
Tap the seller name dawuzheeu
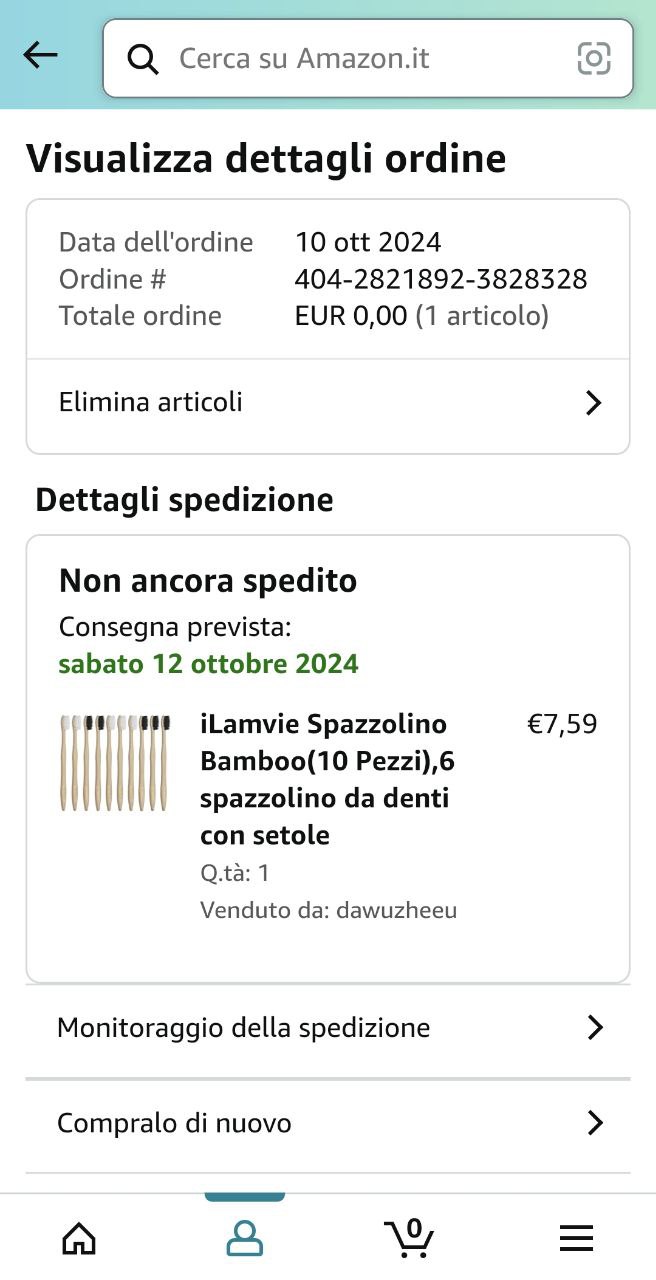coord(397,910)
